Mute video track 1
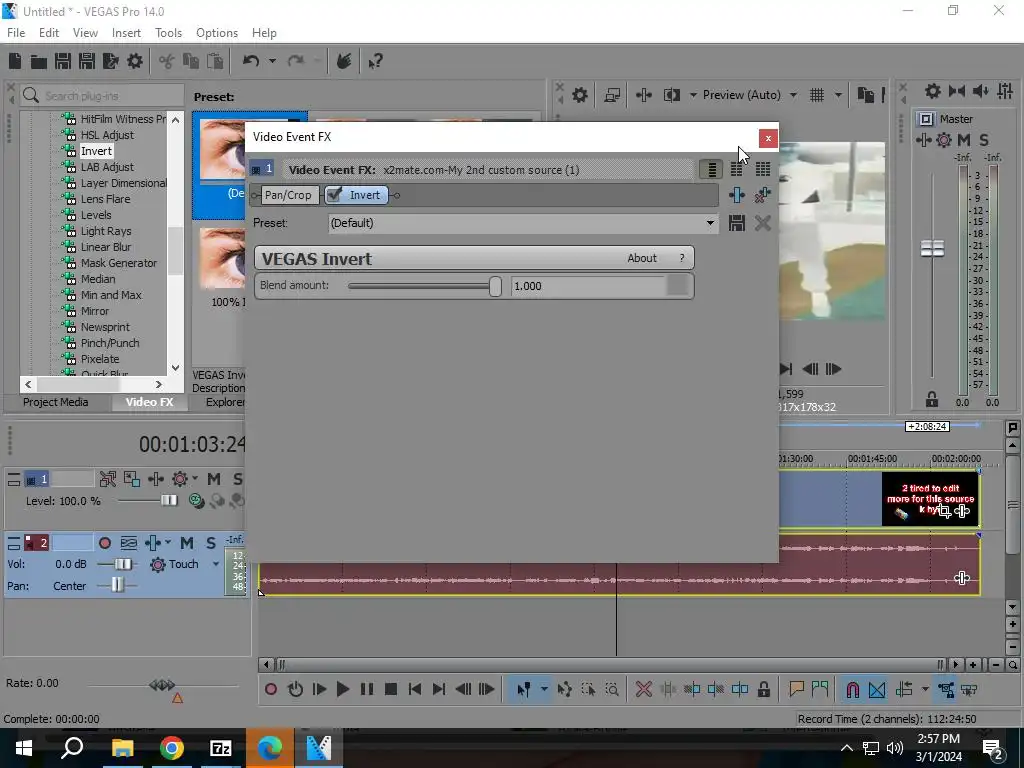This screenshot has width=1024, height=768. 214,479
